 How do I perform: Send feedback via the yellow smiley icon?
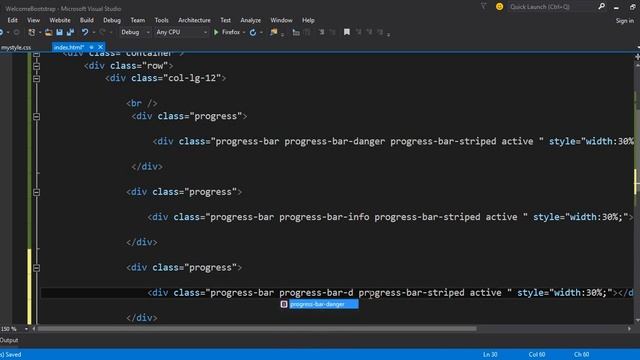click(x=499, y=7)
